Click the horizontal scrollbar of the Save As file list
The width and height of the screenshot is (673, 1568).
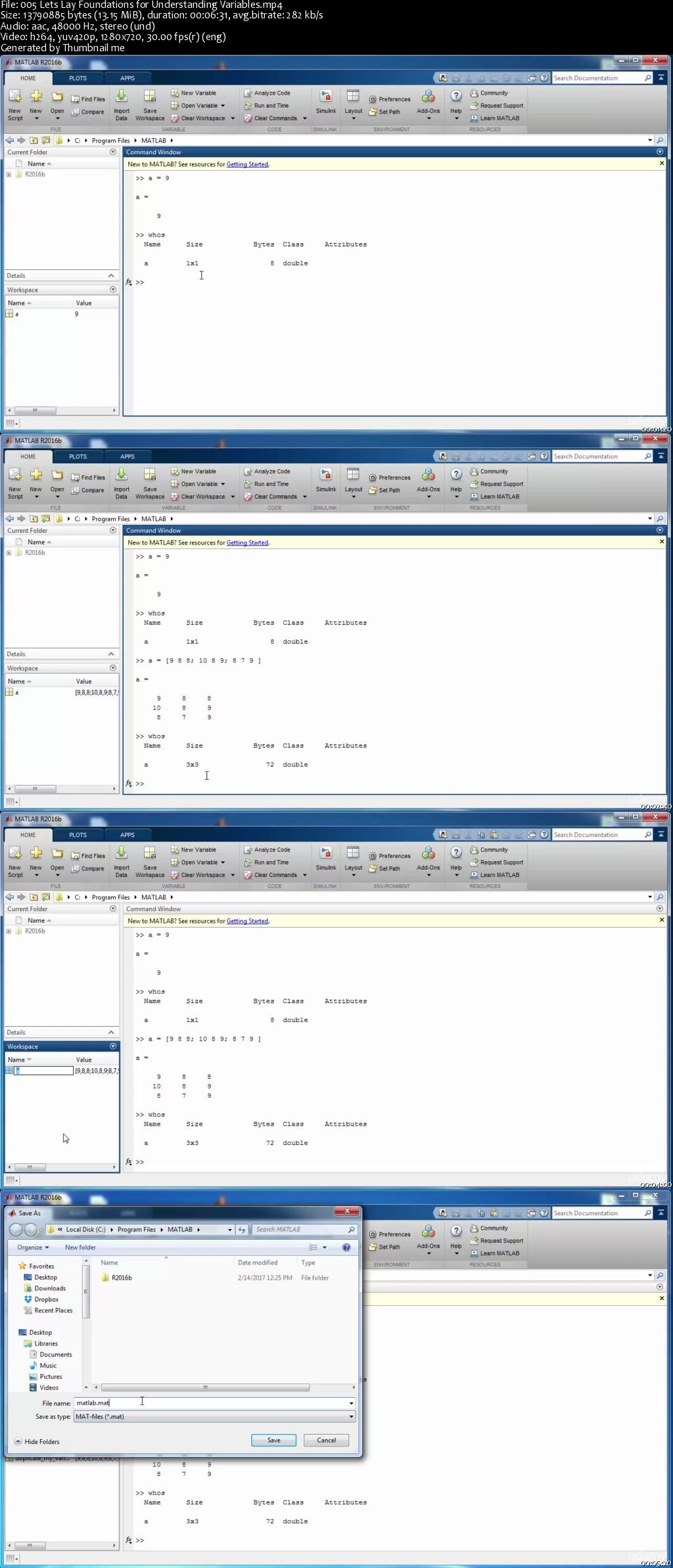pos(205,1387)
